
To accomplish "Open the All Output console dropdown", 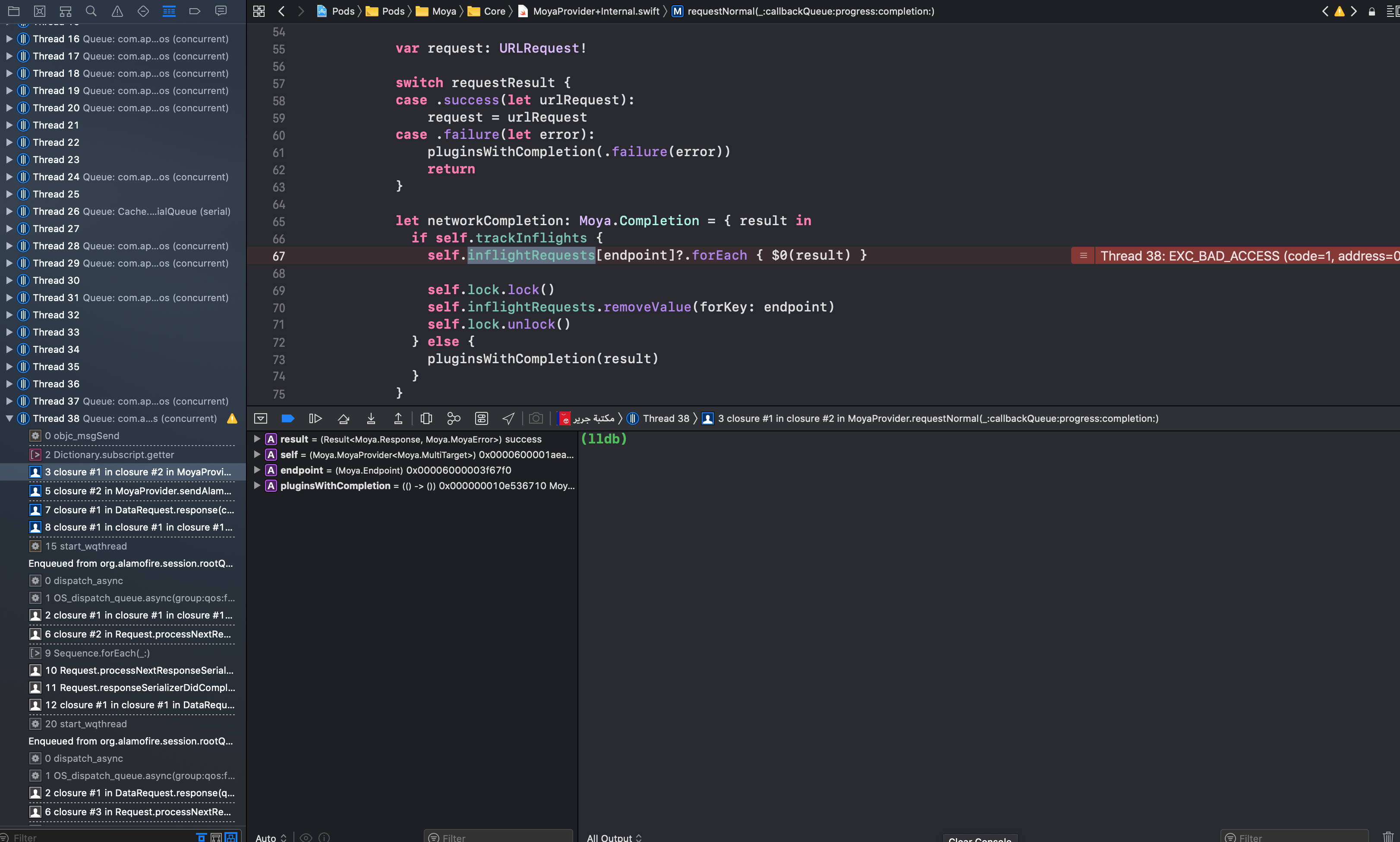I will [614, 837].
